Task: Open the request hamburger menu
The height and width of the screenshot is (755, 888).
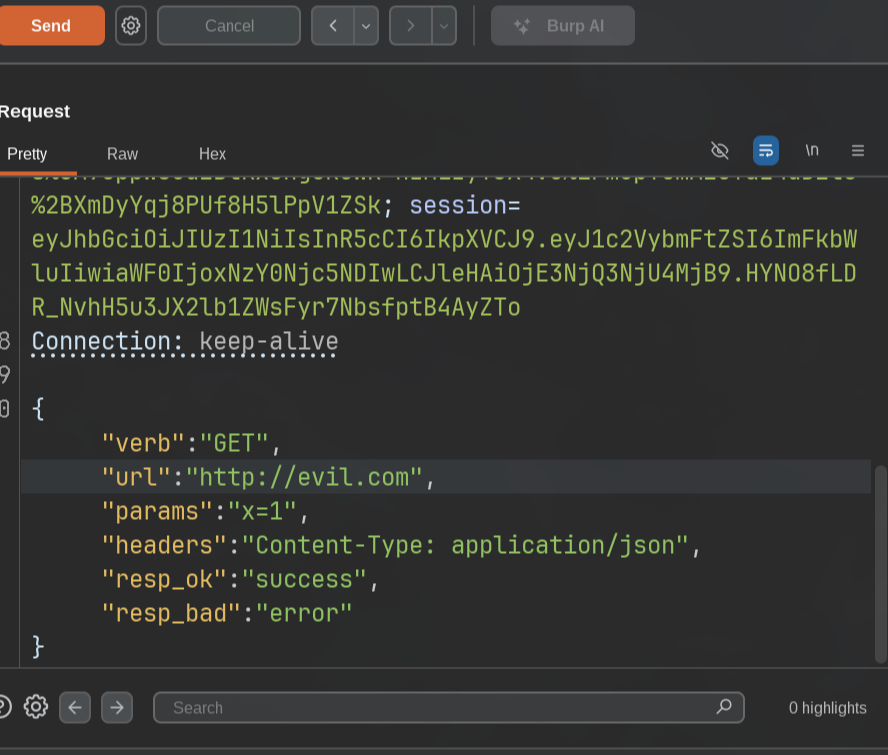Action: 857,151
